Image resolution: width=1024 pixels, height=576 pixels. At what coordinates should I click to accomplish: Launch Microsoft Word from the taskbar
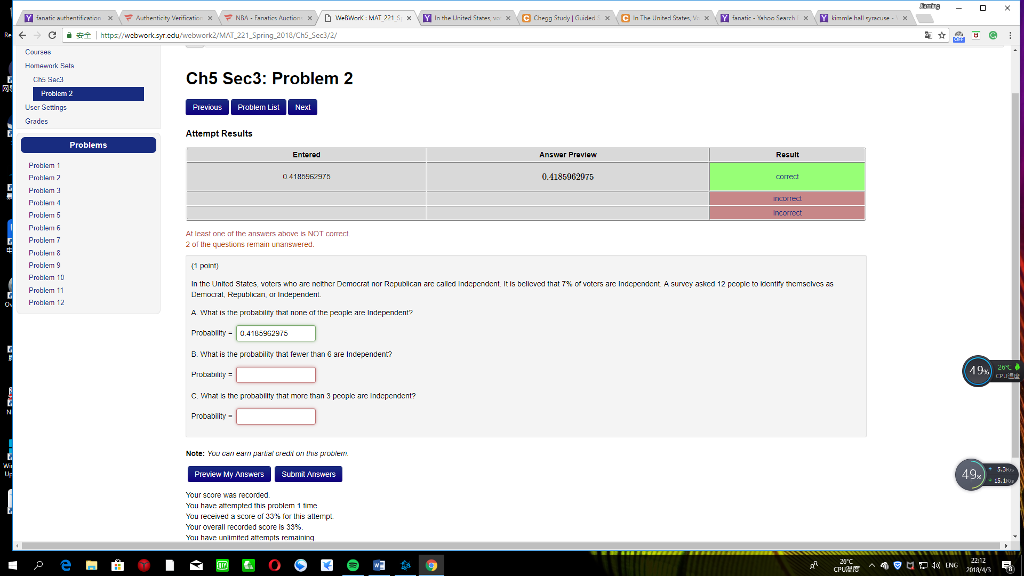[379, 565]
